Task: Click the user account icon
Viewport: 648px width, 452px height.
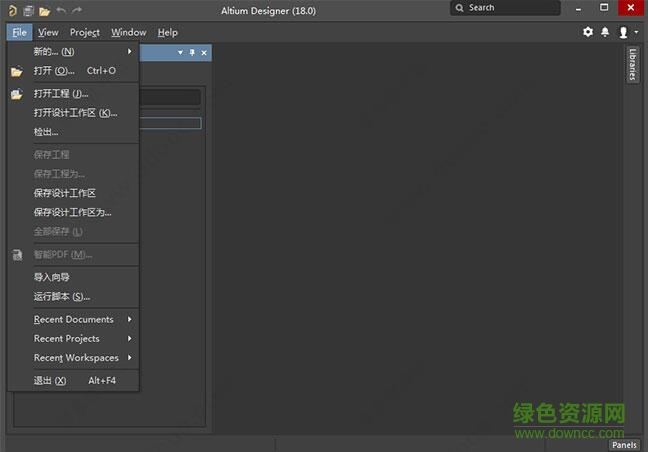Action: [x=623, y=32]
